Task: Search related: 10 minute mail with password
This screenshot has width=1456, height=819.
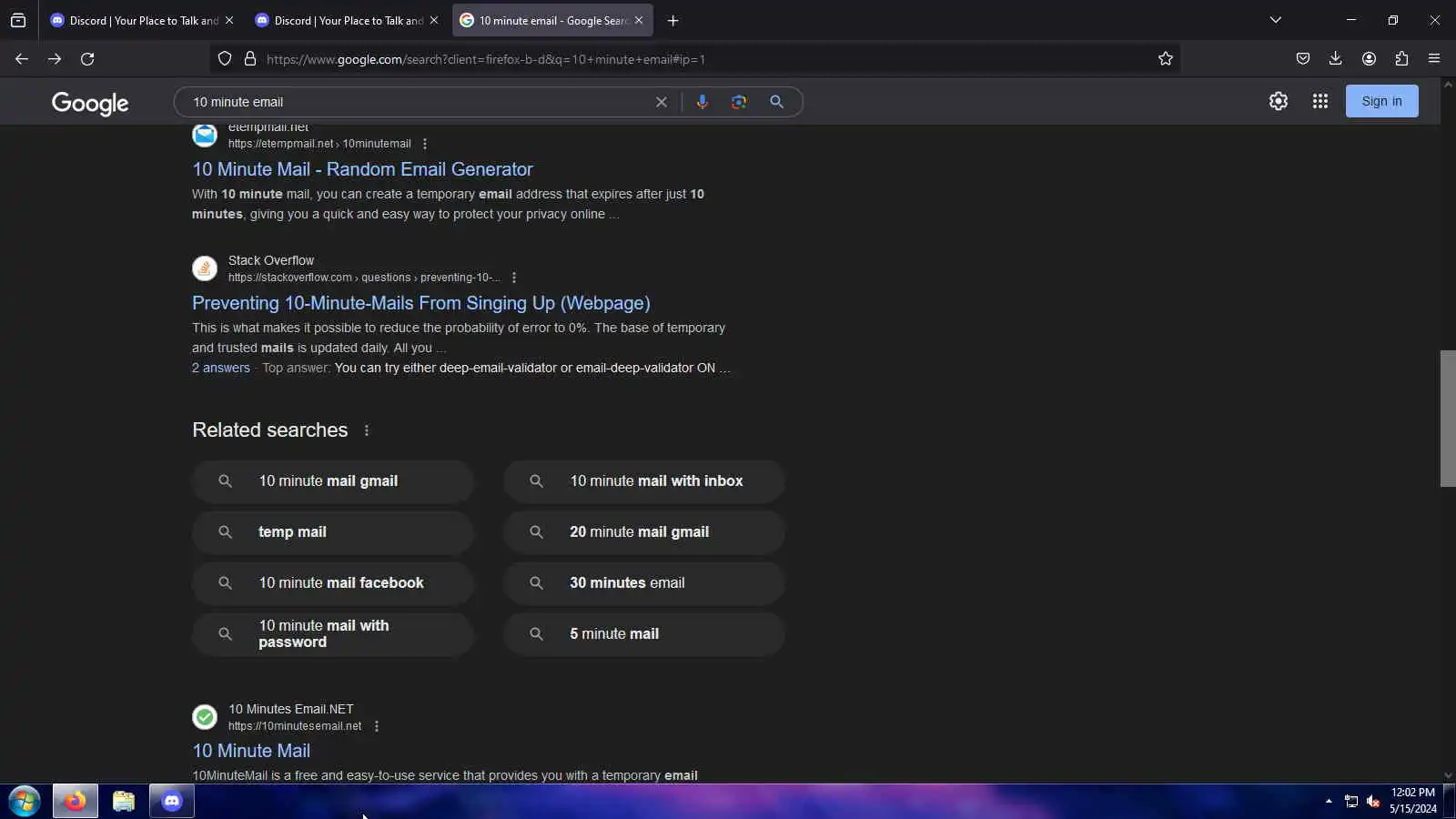Action: coord(333,634)
